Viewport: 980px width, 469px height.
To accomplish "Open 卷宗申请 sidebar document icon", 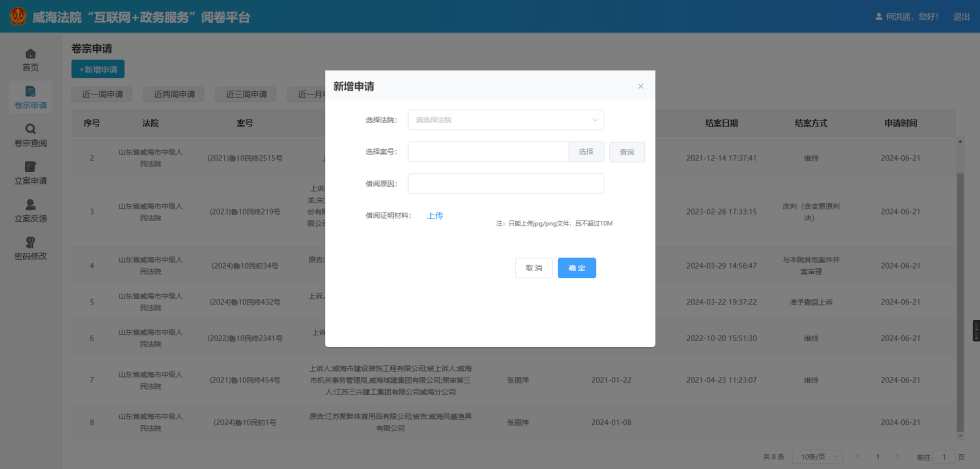I will tap(30, 91).
